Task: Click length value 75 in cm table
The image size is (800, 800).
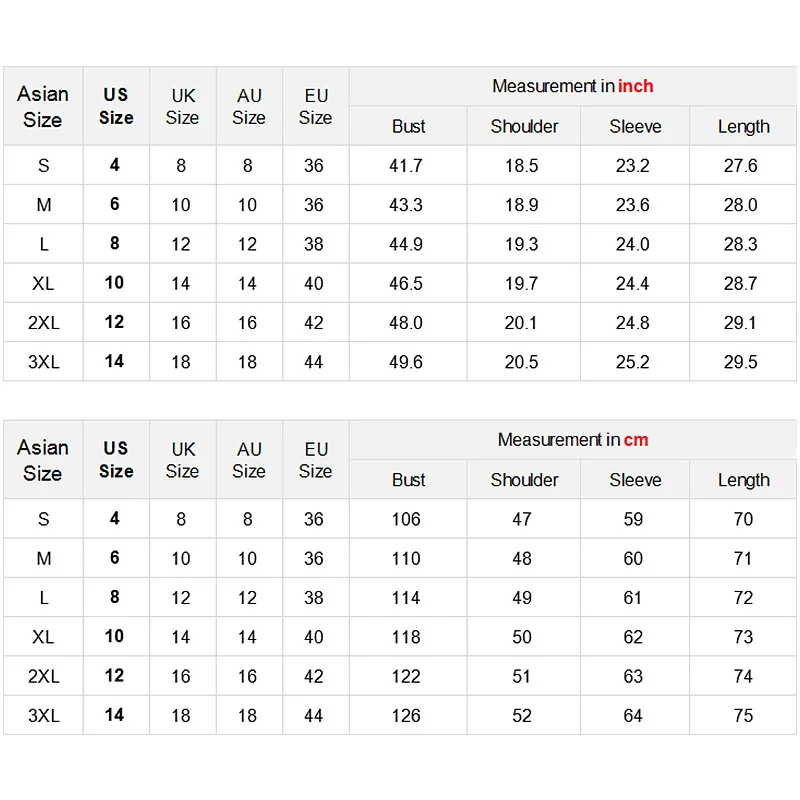Action: [743, 715]
